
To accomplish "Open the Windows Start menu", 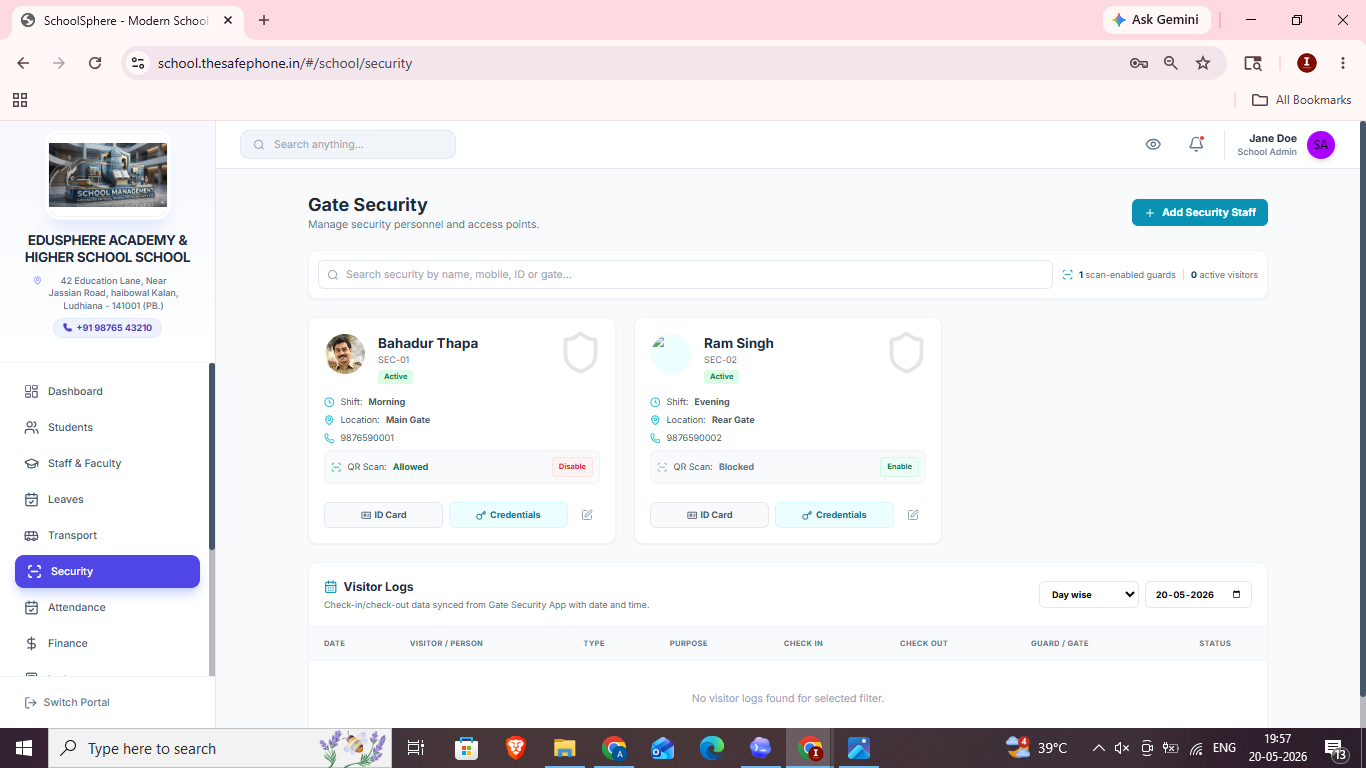I will tap(23, 748).
